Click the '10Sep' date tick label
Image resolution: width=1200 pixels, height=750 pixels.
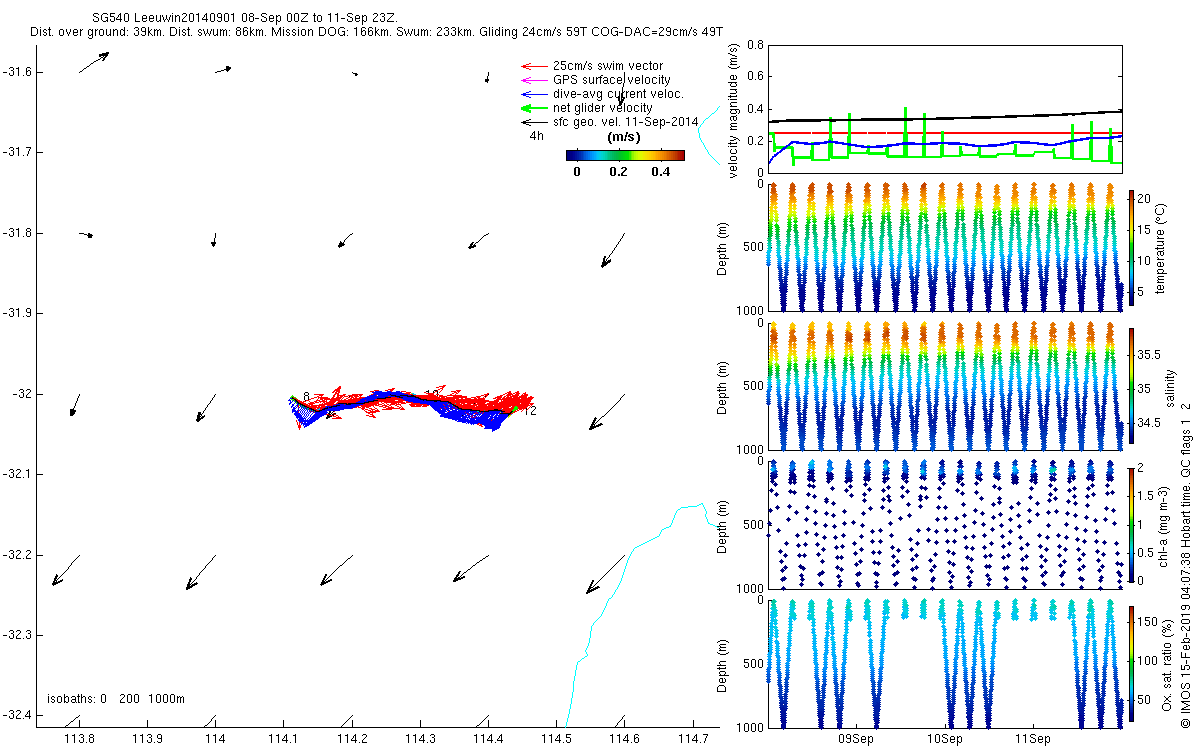point(944,739)
